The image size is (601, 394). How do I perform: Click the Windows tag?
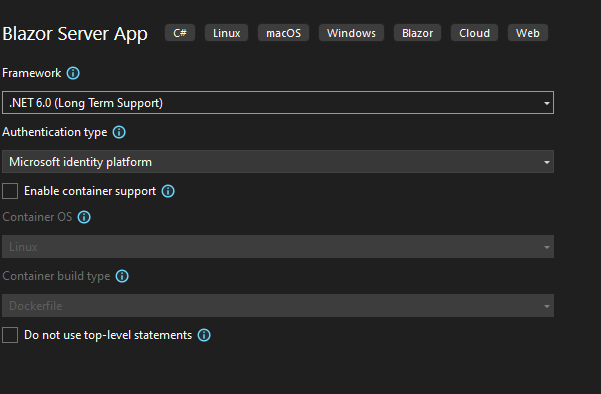click(351, 33)
